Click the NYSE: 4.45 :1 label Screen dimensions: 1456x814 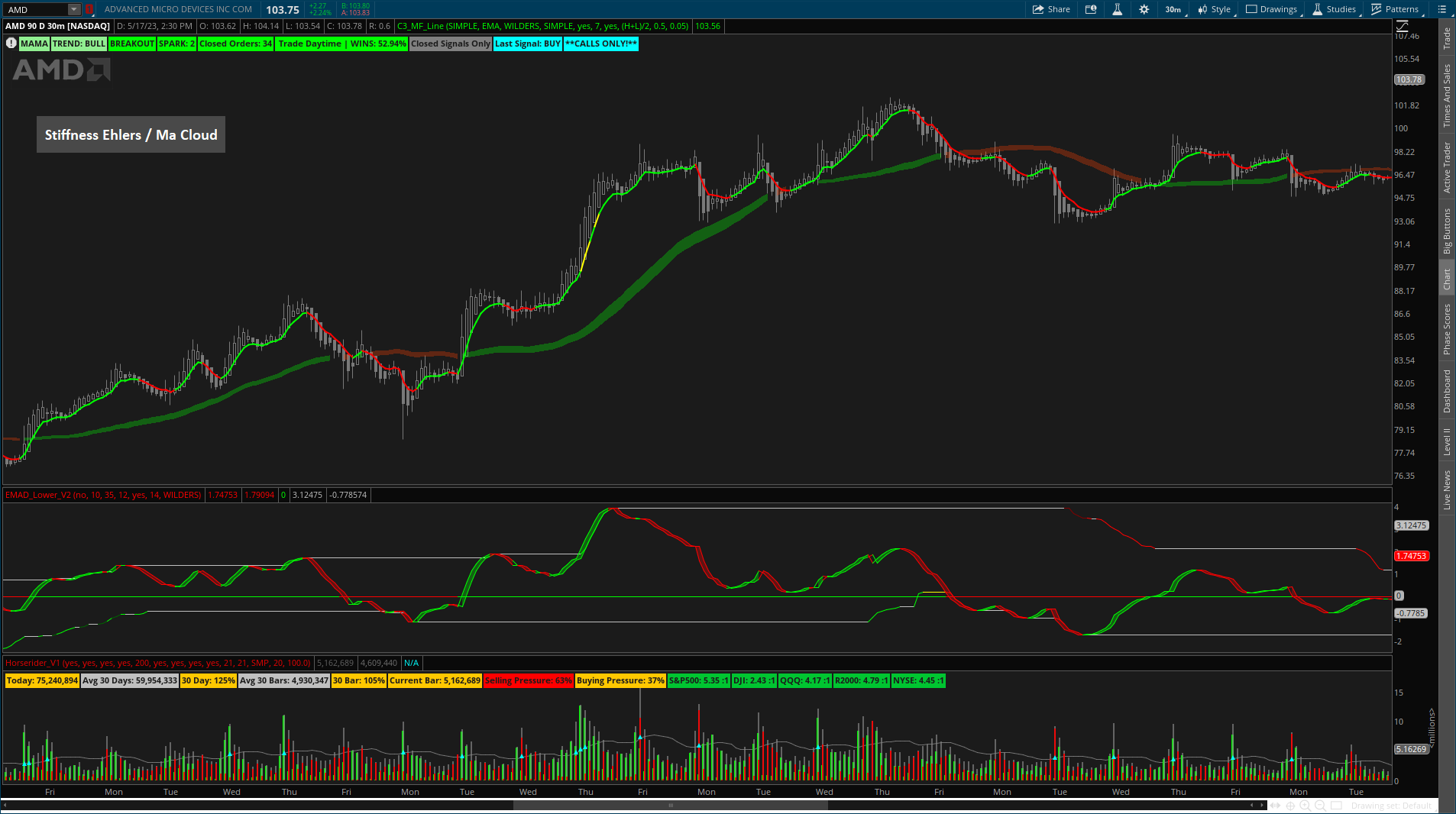click(918, 680)
